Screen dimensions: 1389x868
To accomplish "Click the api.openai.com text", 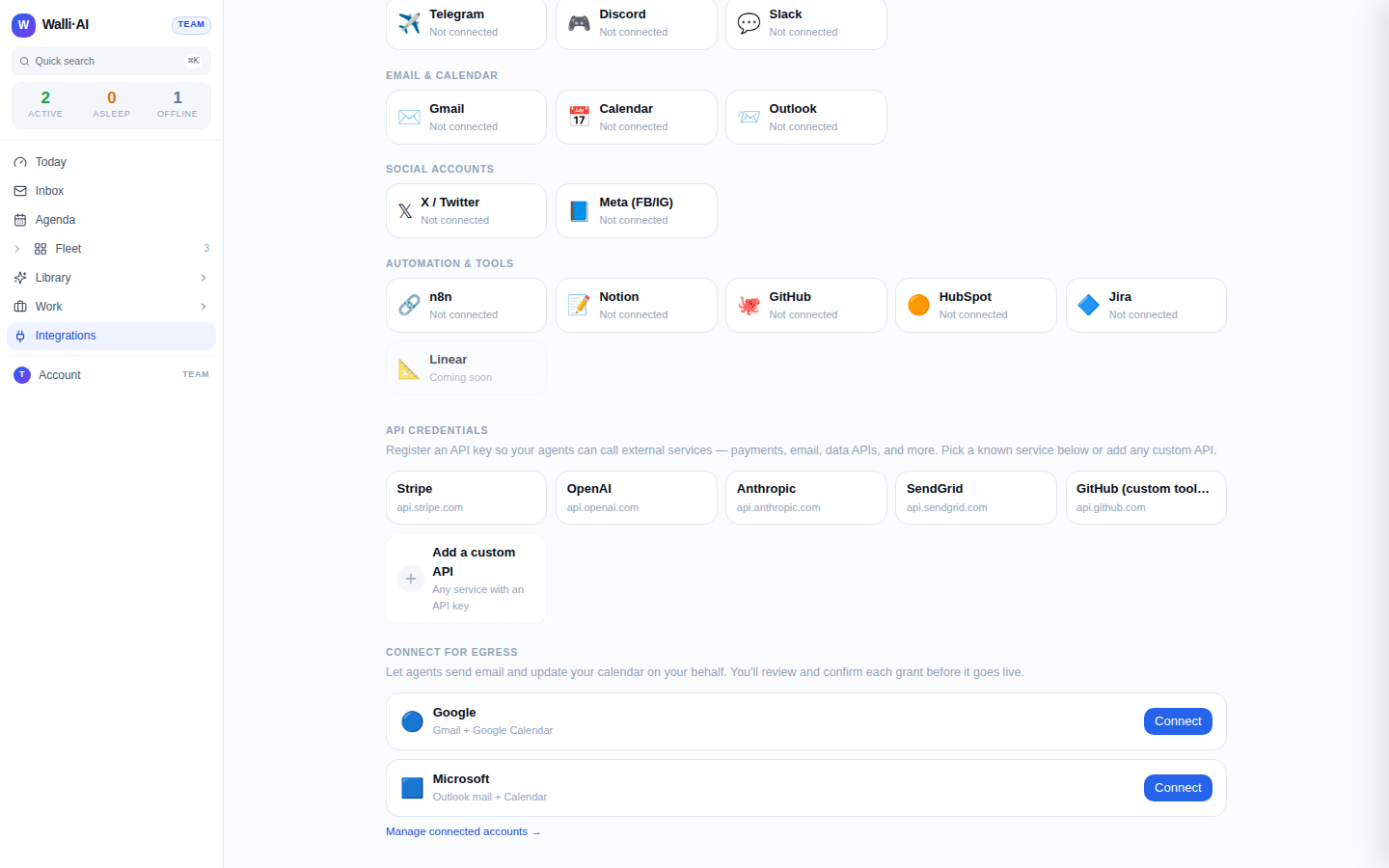I will pos(603,507).
